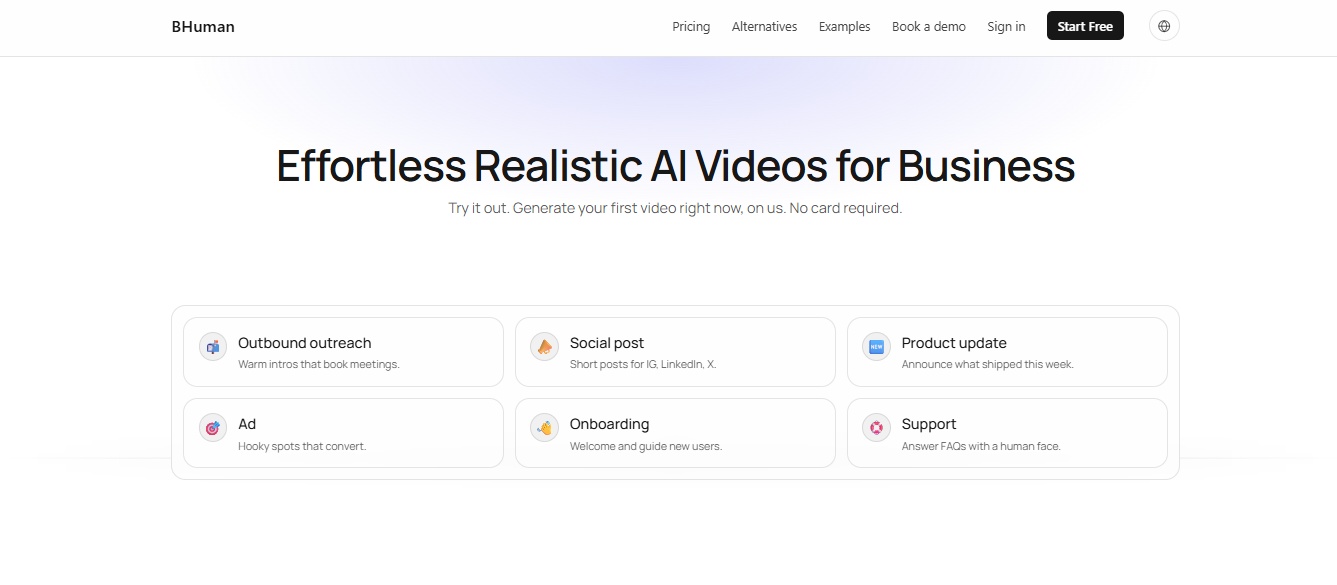Screen dimensions: 1337x585
Task: Click the Social post icon
Action: pyautogui.click(x=545, y=347)
